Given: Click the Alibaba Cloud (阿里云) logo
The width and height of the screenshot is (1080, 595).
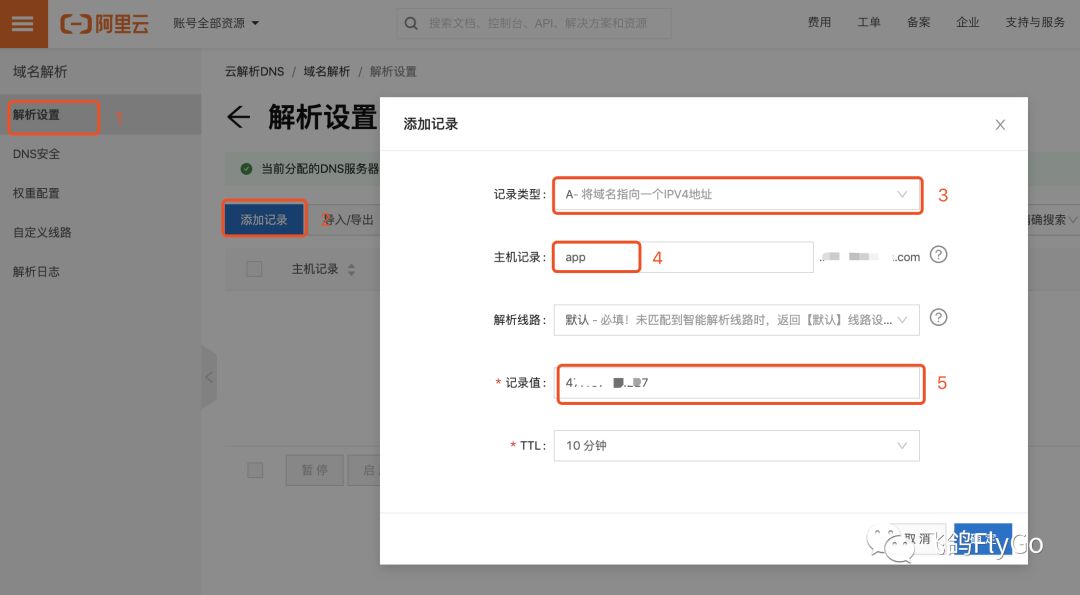Looking at the screenshot, I should 105,23.
